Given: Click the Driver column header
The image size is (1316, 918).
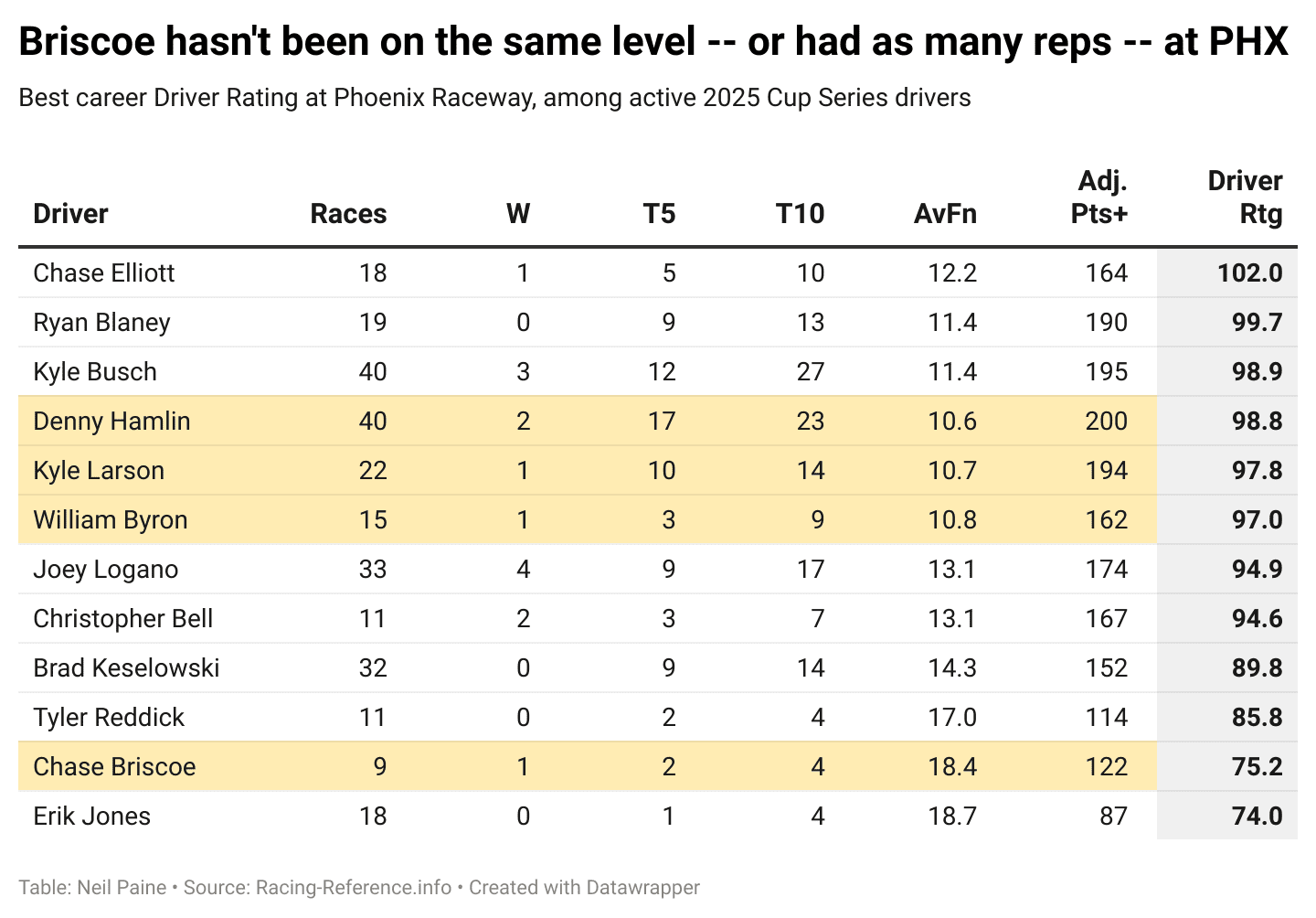Looking at the screenshot, I should click(x=70, y=214).
